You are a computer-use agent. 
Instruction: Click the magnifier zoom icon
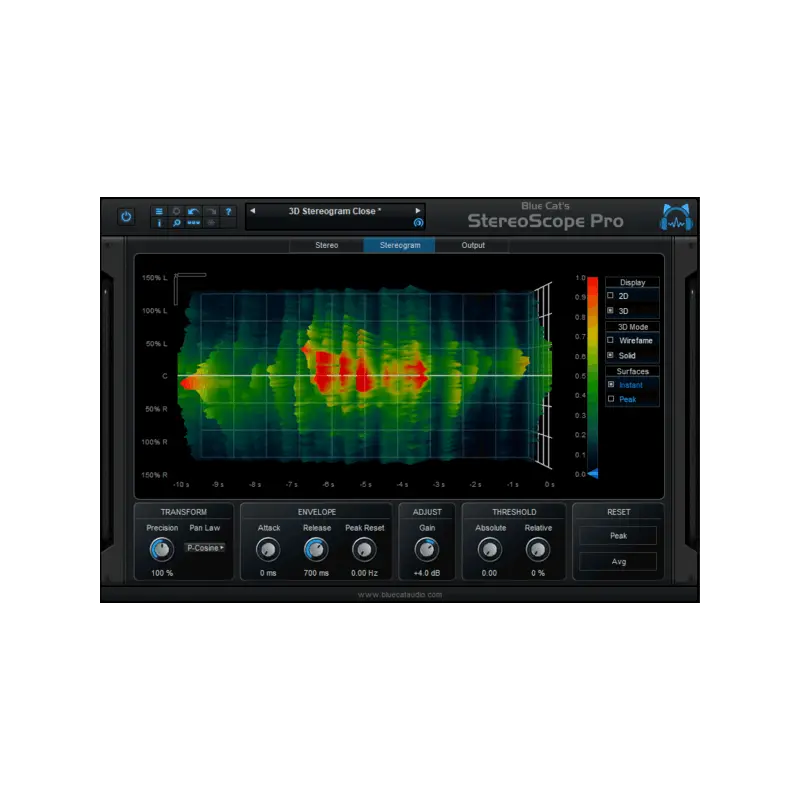tap(177, 223)
